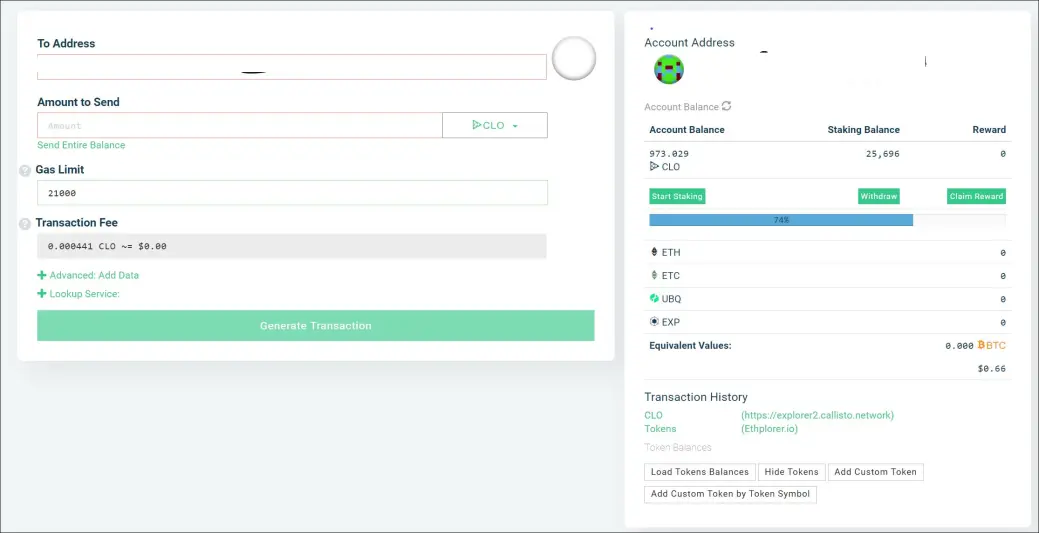
Task: Click the CLO logo under 973.029
Action: (654, 166)
